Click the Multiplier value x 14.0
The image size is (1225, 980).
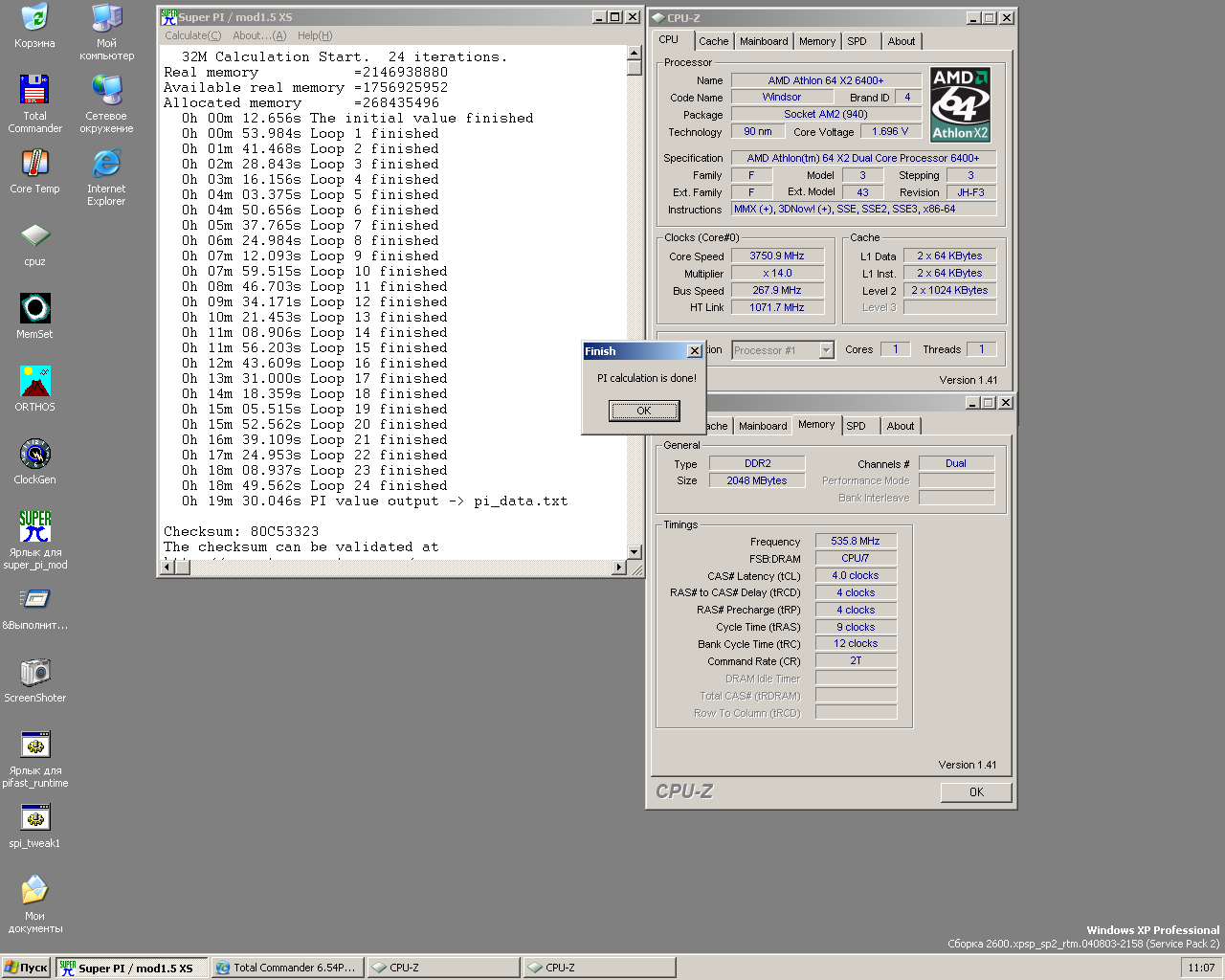(x=776, y=273)
